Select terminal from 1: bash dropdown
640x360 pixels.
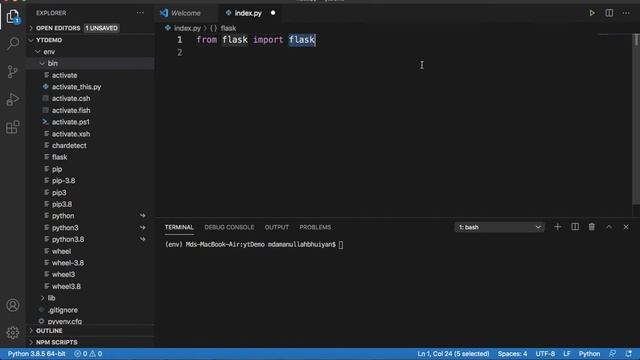tap(499, 227)
